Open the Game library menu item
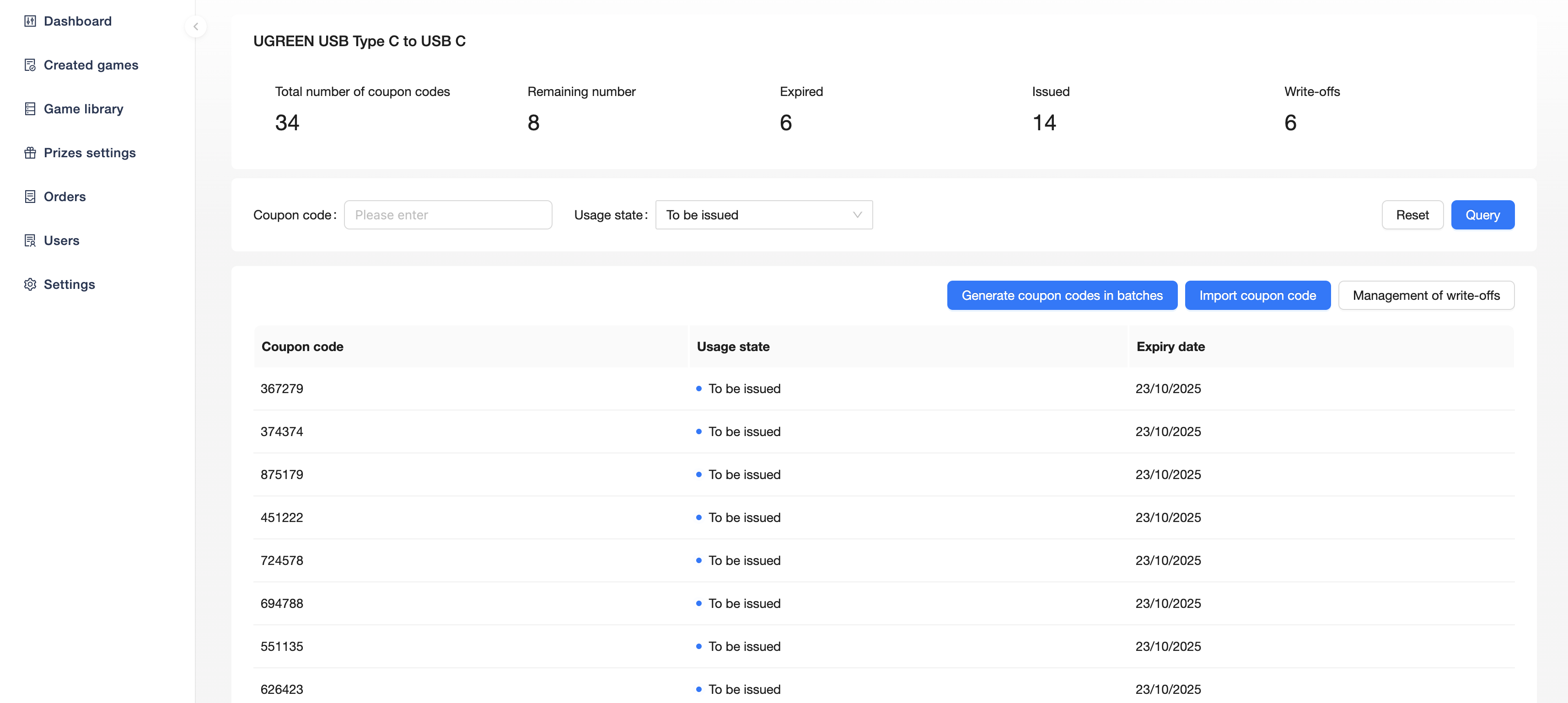The height and width of the screenshot is (703, 1568). click(83, 109)
